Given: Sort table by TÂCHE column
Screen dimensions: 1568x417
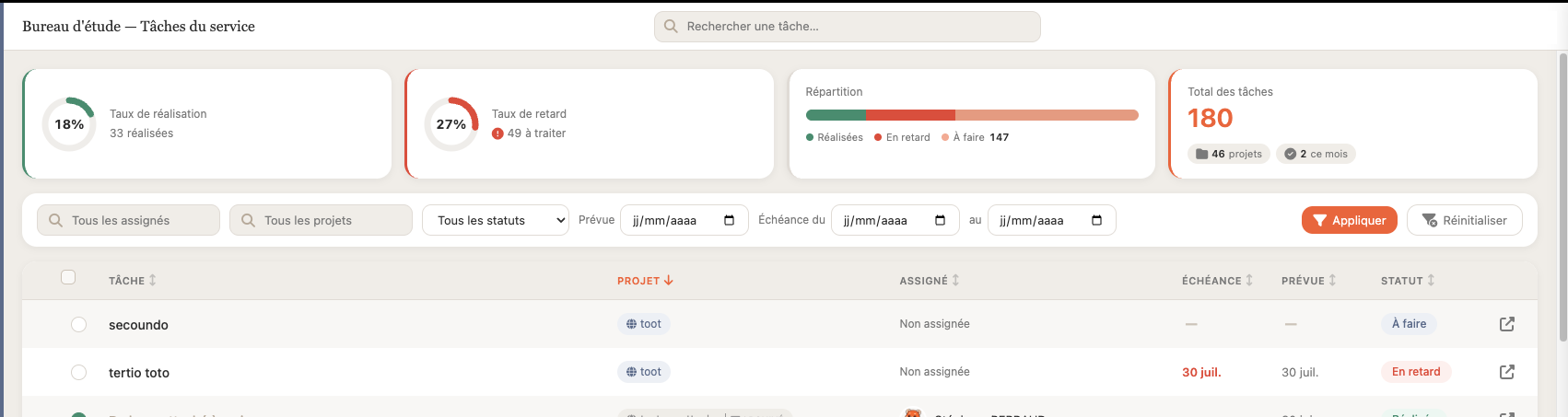Looking at the screenshot, I should (133, 281).
